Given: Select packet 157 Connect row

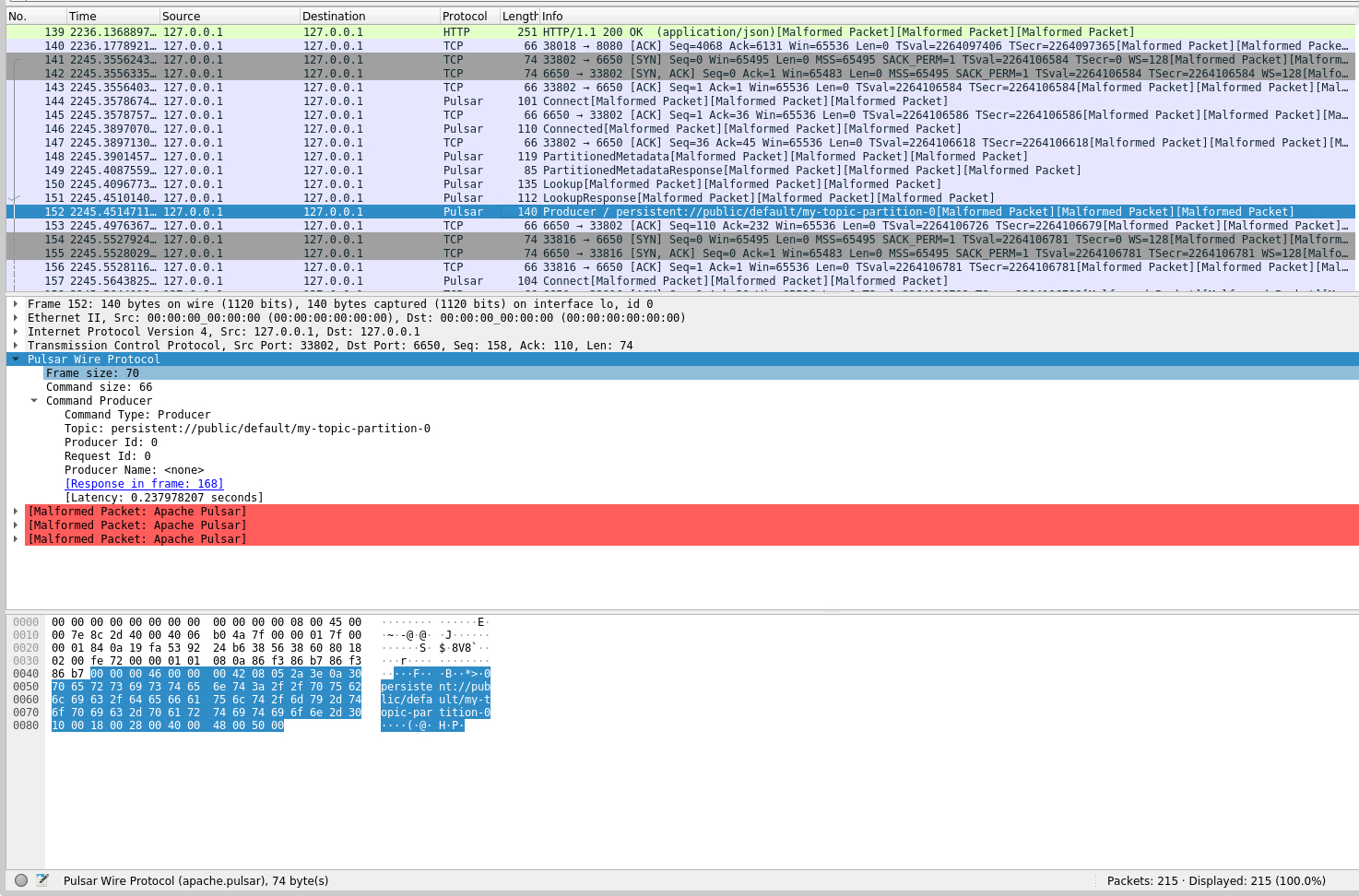Looking at the screenshot, I should coord(680,280).
